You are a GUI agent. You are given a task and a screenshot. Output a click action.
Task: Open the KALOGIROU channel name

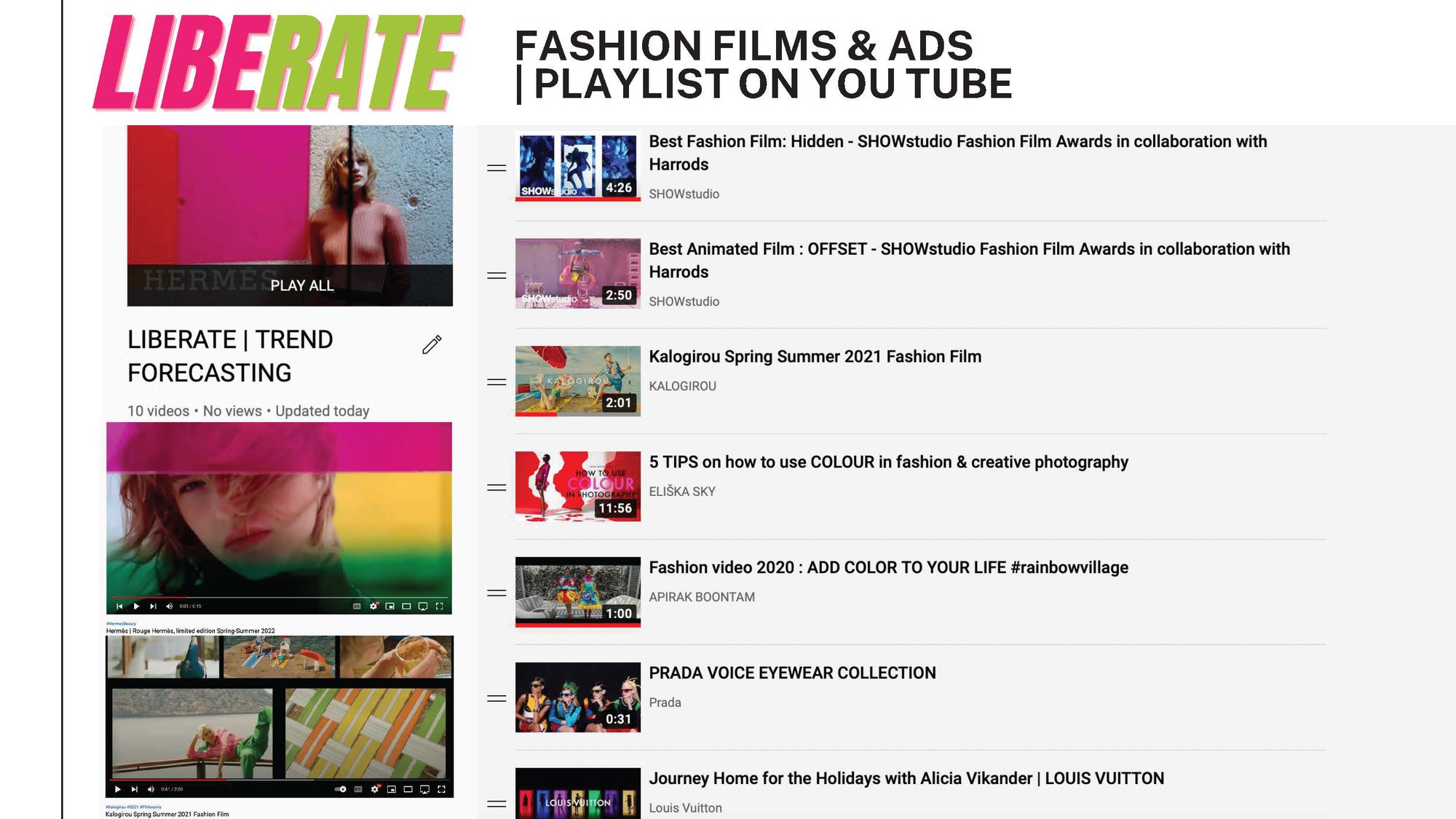pyautogui.click(x=682, y=386)
